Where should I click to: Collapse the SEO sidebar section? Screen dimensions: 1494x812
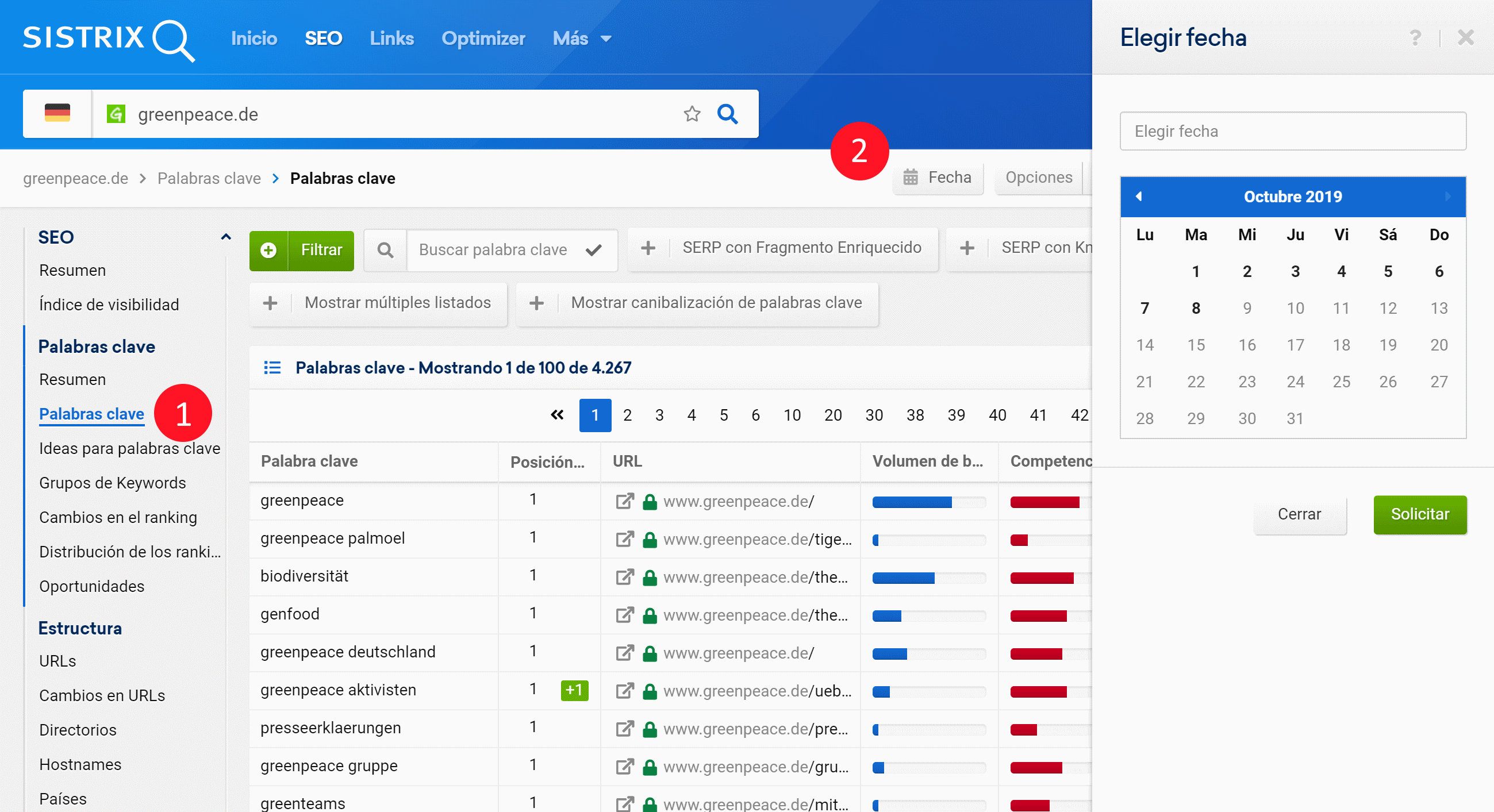point(225,237)
